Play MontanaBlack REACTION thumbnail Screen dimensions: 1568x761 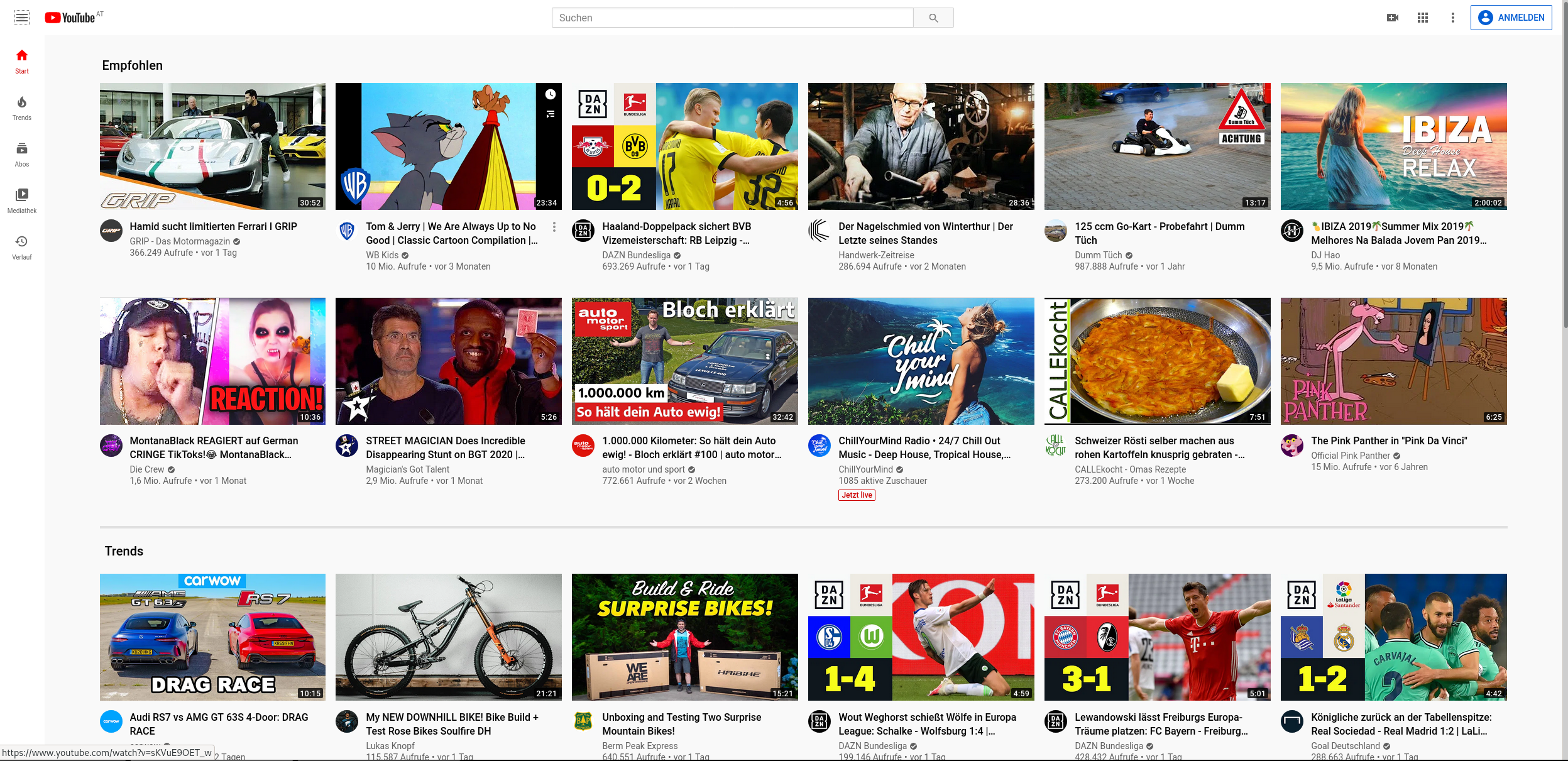(x=212, y=361)
